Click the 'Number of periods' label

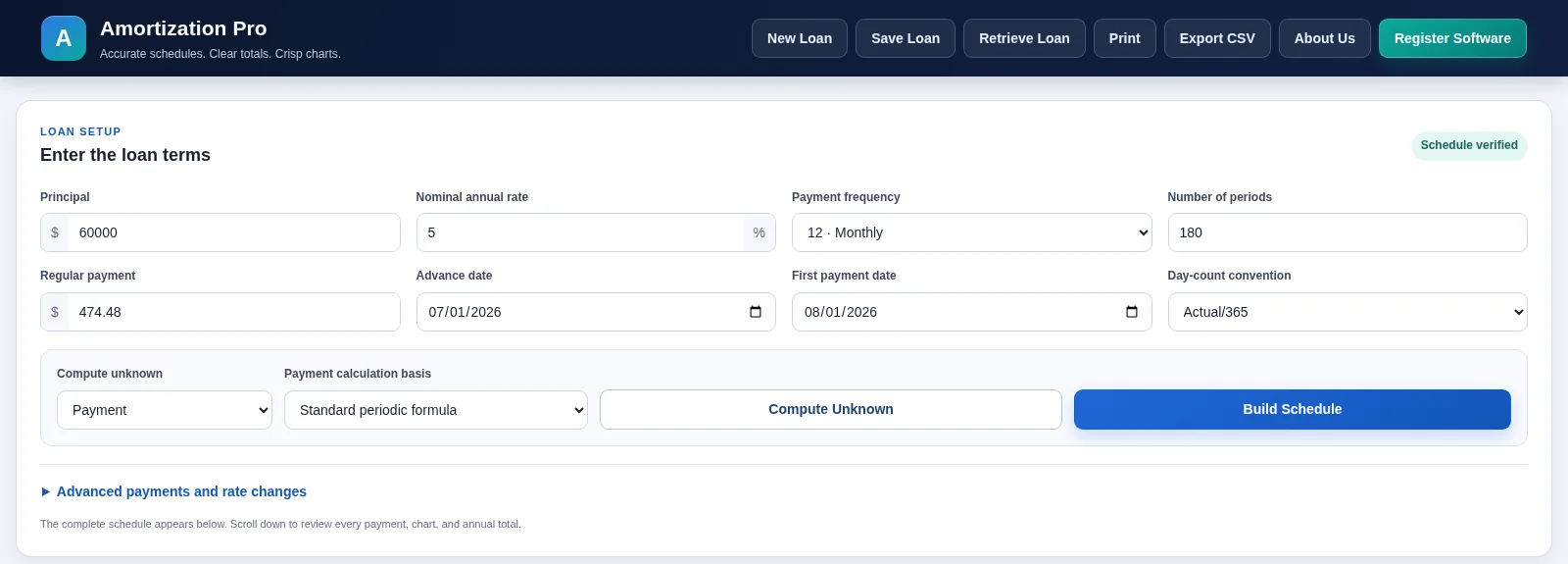tap(1220, 197)
